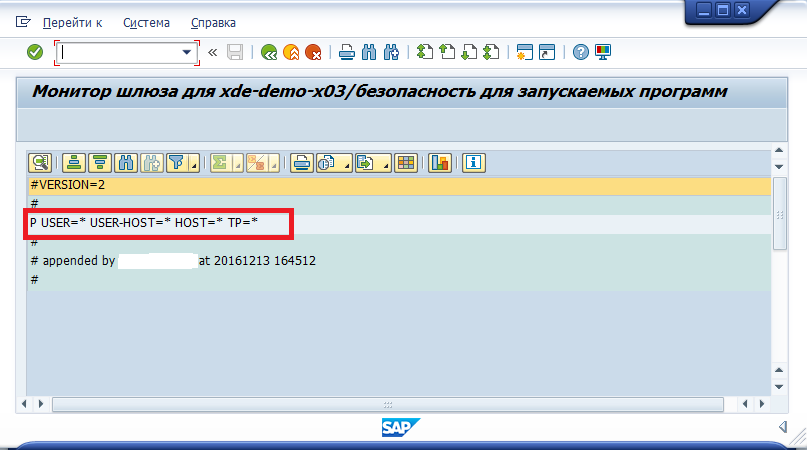Open the Set Filter dropdown arrow
The width and height of the screenshot is (807, 450).
tap(193, 164)
